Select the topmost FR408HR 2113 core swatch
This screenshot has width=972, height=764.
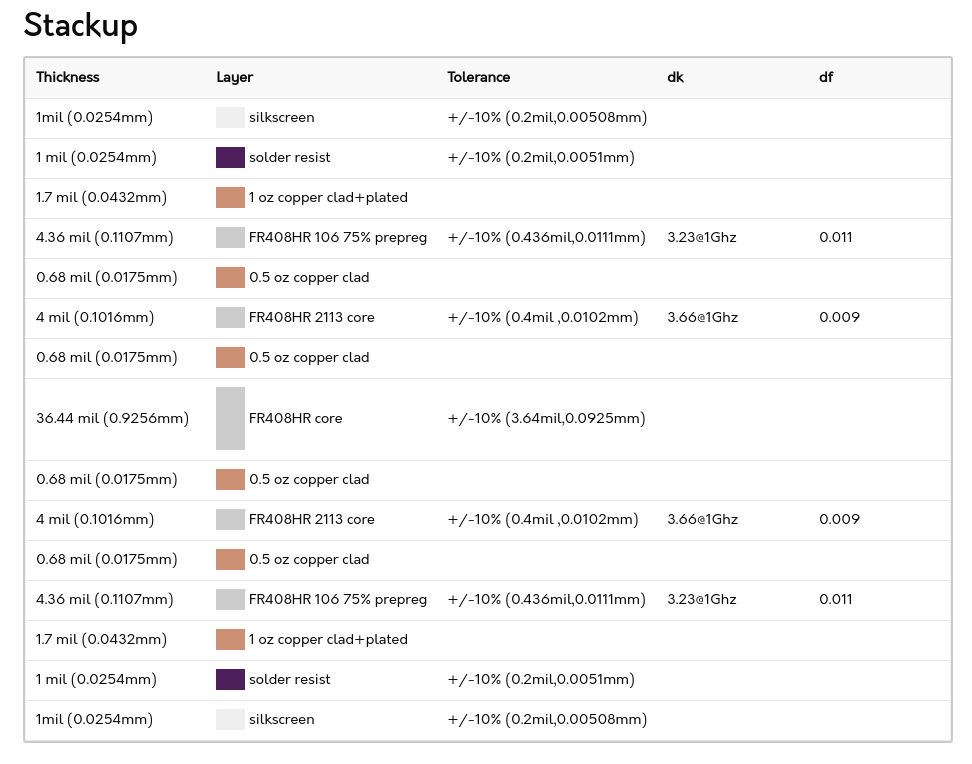click(230, 317)
